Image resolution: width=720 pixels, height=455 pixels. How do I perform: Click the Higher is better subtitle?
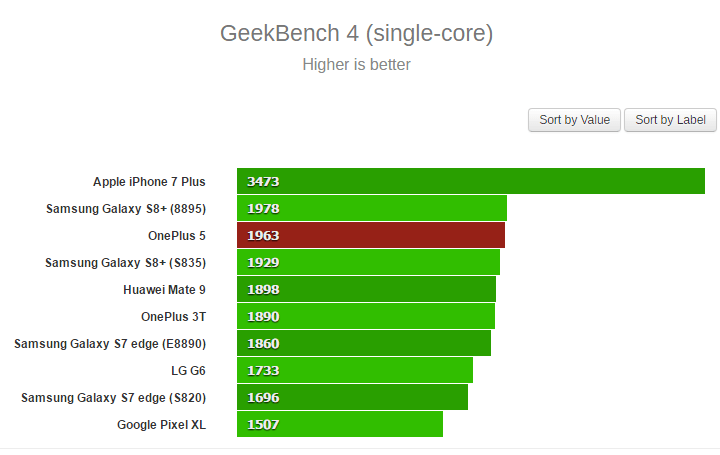click(356, 64)
